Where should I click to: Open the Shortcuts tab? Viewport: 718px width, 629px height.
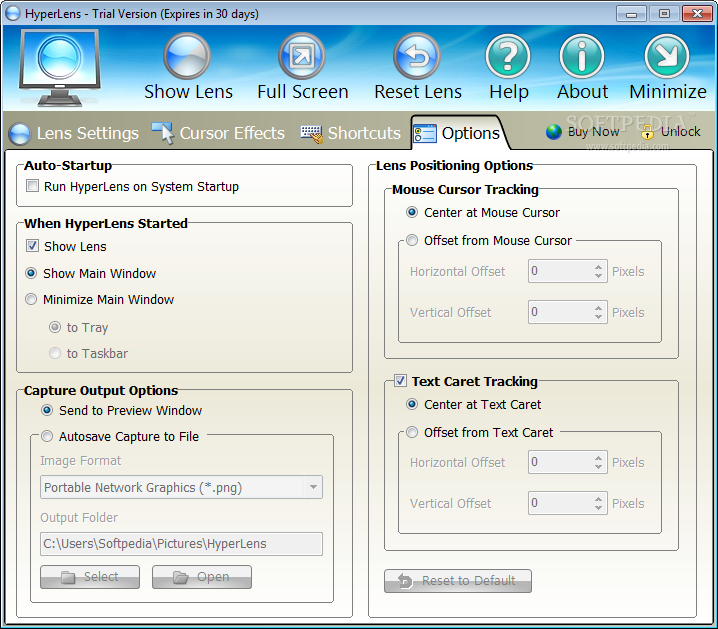point(351,133)
